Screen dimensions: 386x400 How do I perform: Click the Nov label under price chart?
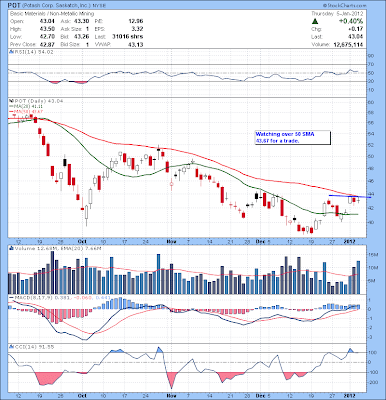click(x=171, y=241)
